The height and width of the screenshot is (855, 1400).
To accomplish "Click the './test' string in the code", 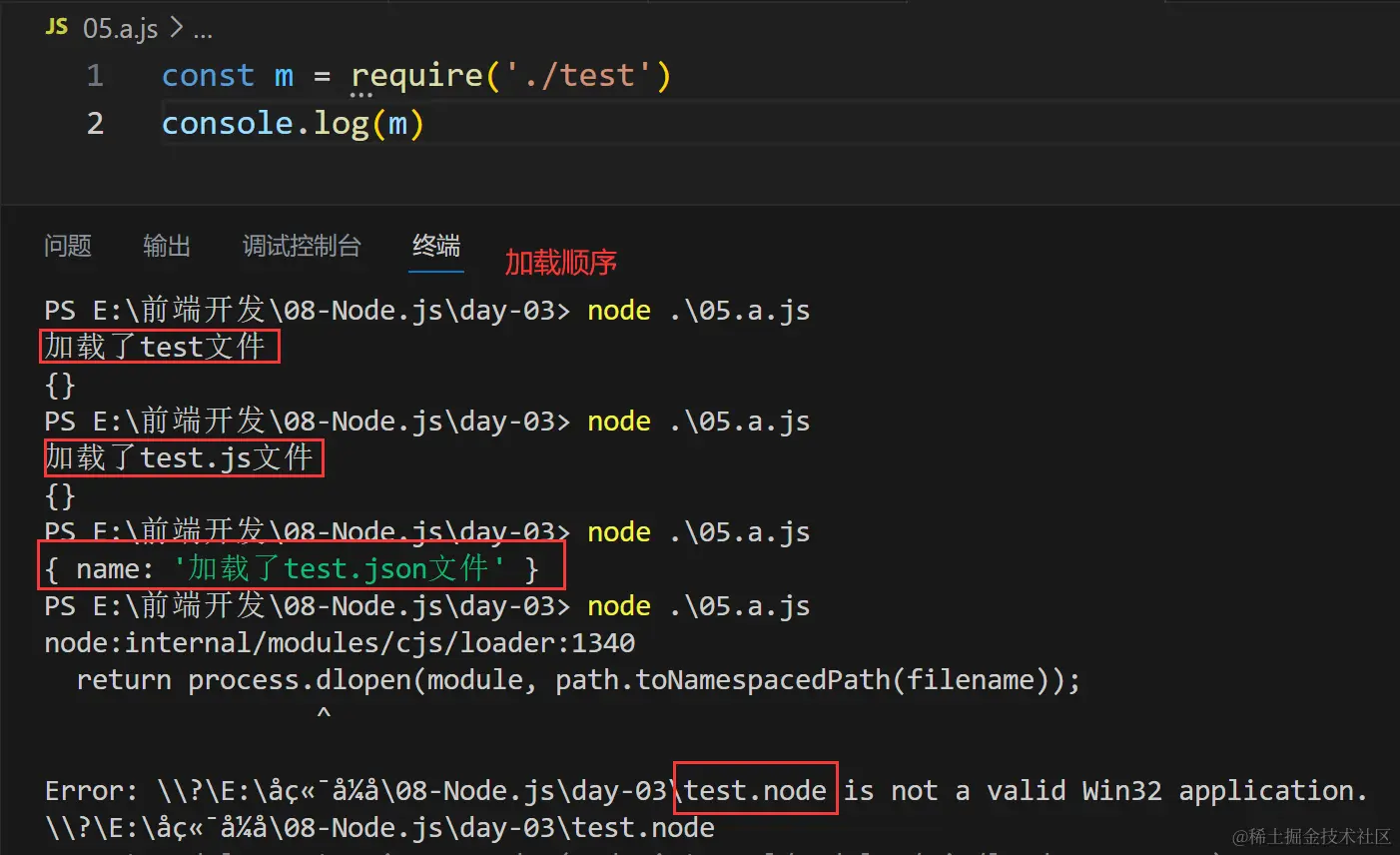I will pyautogui.click(x=579, y=76).
